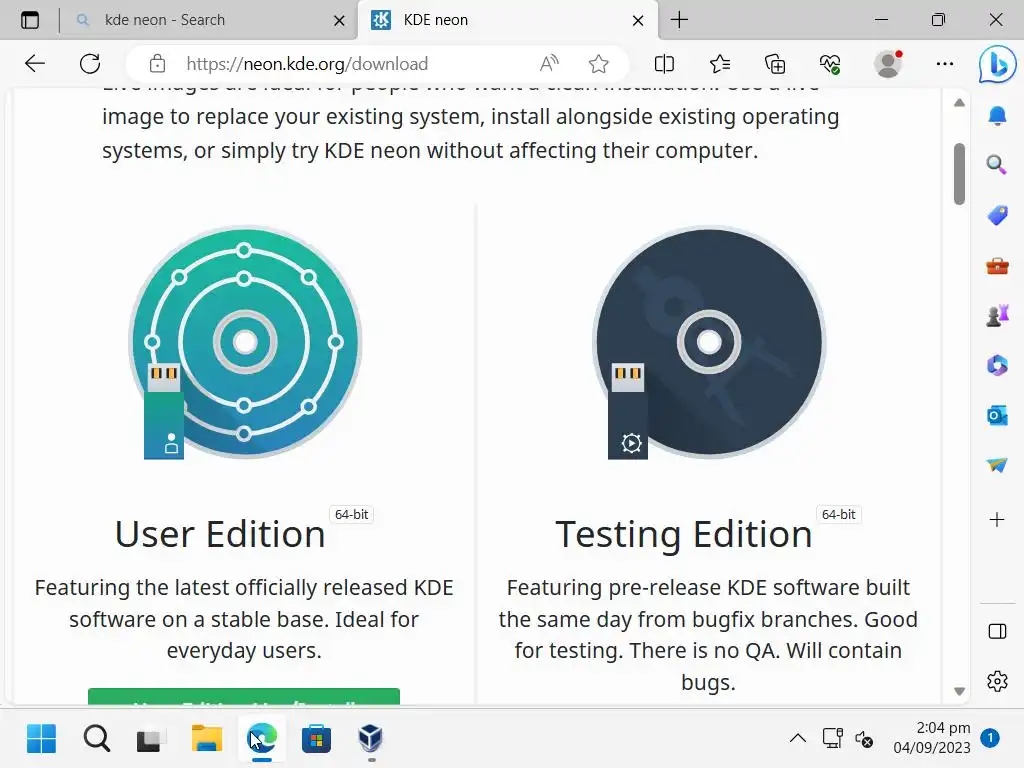The height and width of the screenshot is (768, 1024).
Task: Open the tab actions menu icon
Action: (x=30, y=20)
